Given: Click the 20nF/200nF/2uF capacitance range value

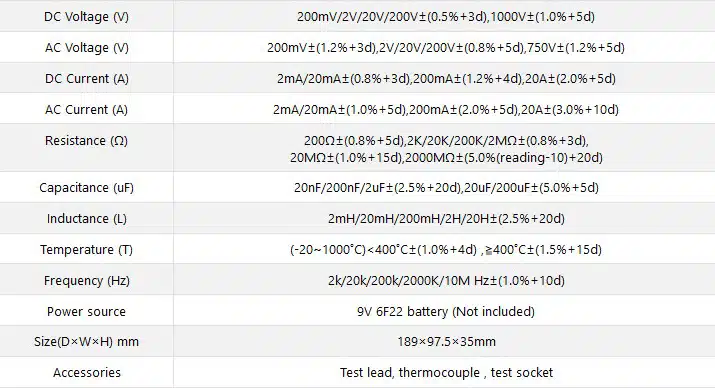Looking at the screenshot, I should [446, 188].
